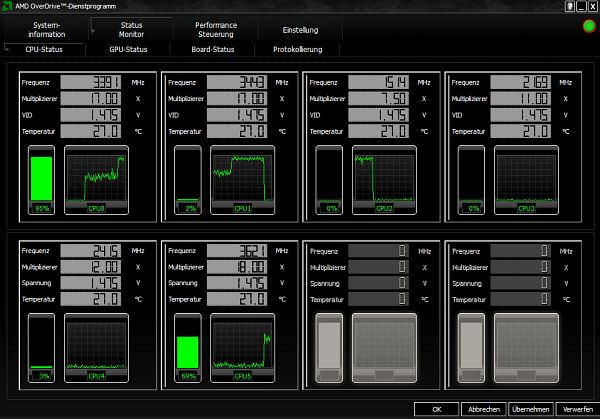Viewport: 600px width, 419px height.
Task: Open the Einstellung tab
Action: click(x=300, y=30)
